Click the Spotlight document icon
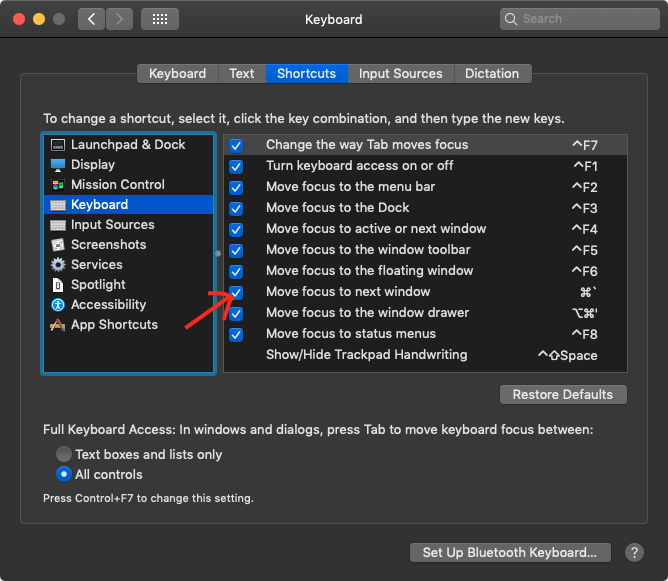This screenshot has width=668, height=581. tap(58, 285)
